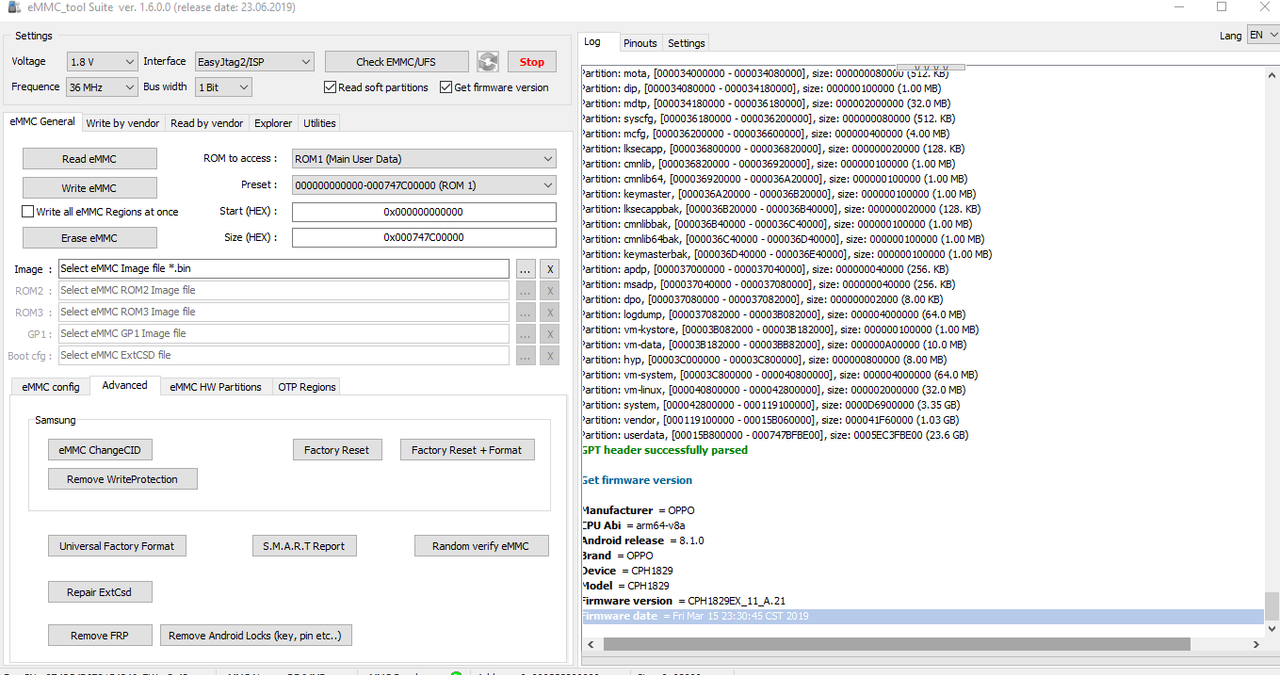
Task: Open the OTP Regions tab
Action: [307, 387]
